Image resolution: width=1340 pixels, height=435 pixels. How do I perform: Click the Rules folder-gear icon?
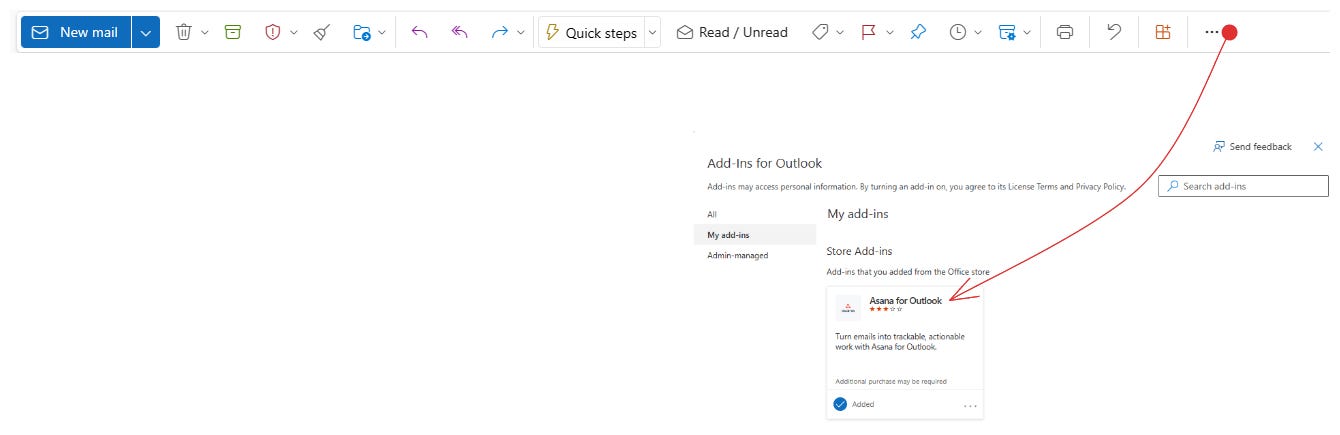1008,32
